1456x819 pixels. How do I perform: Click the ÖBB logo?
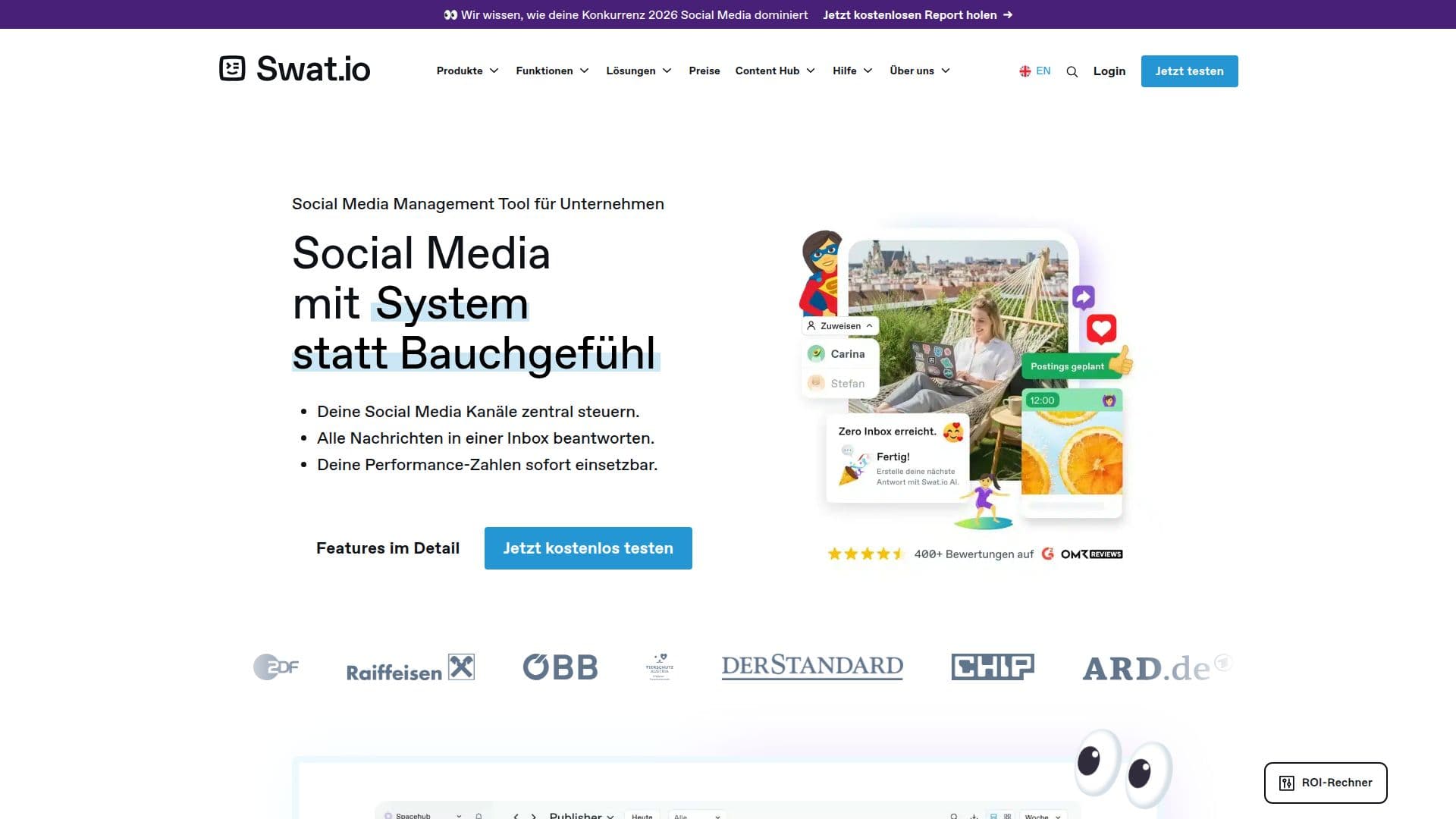click(x=560, y=667)
